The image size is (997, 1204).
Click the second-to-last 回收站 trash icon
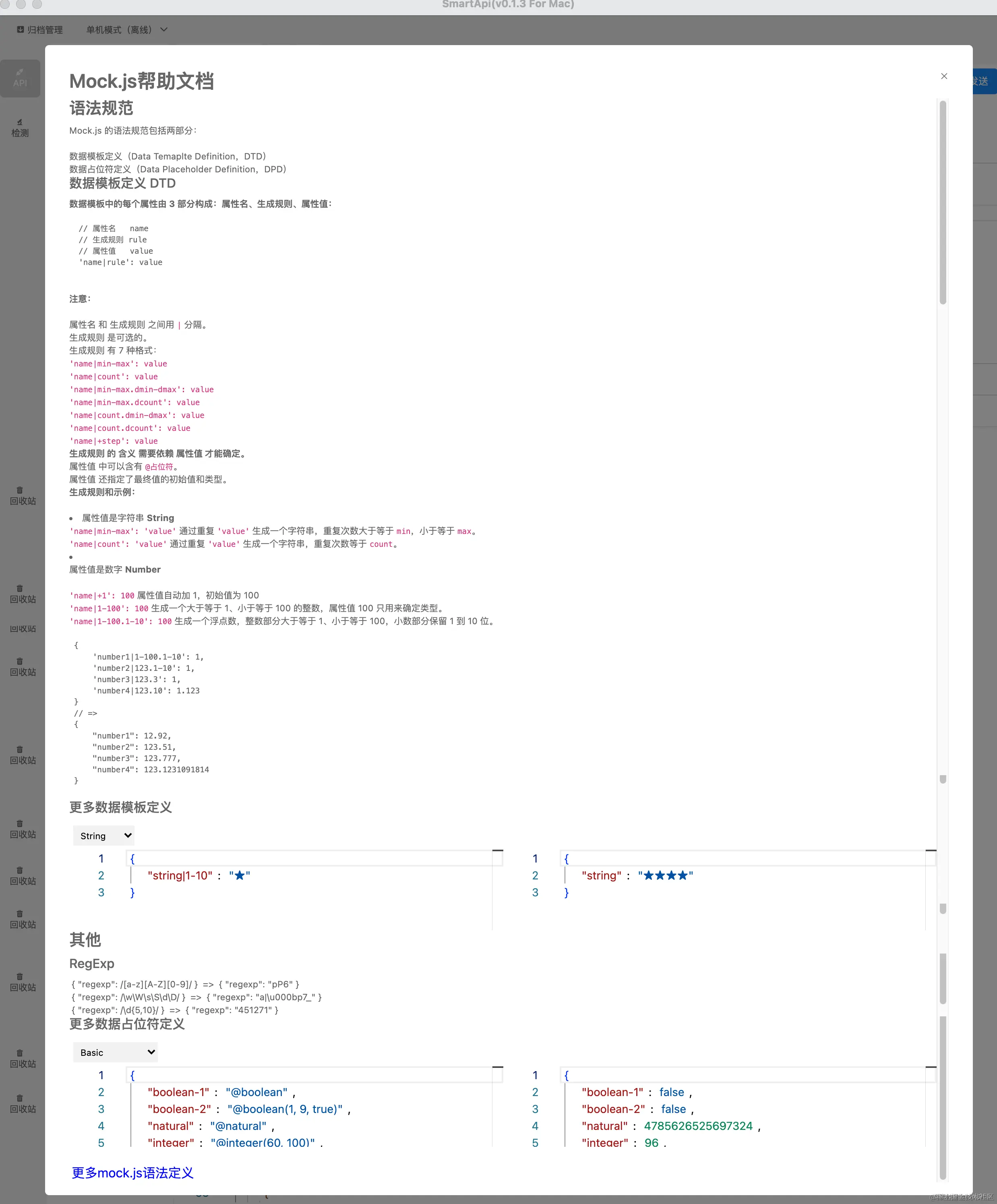(19, 1053)
